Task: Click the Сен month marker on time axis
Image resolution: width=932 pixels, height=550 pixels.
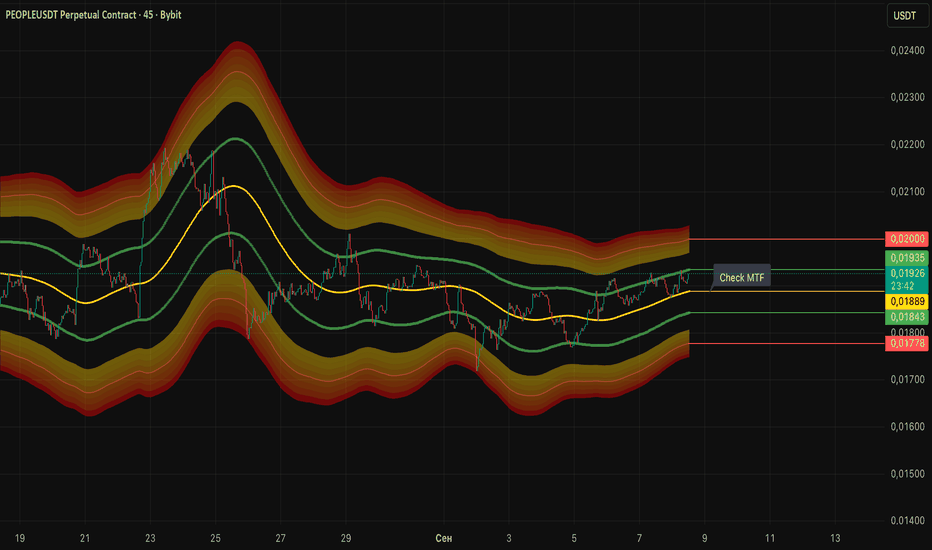Action: tap(443, 538)
